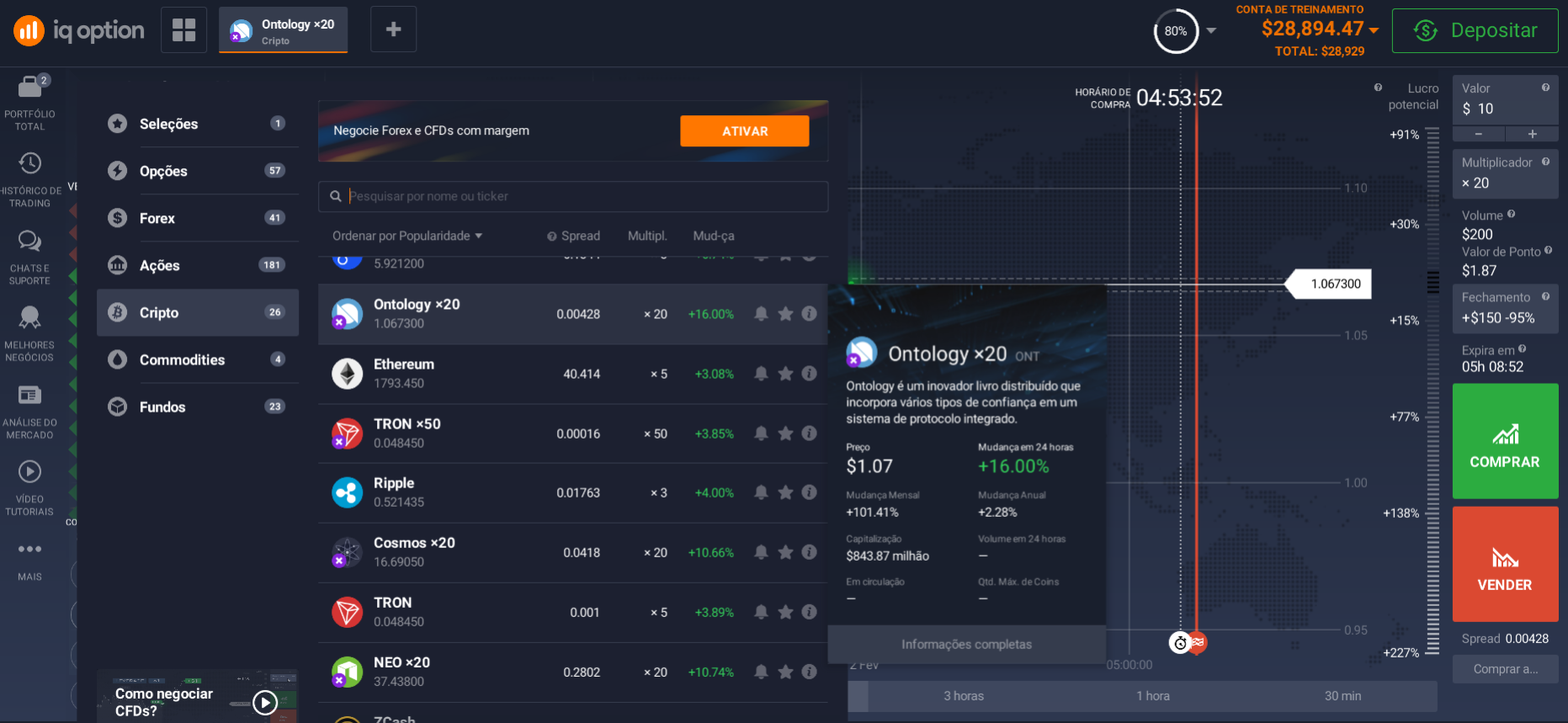1568x723 pixels.
Task: Increase Valor with the plus button
Action: point(1532,134)
